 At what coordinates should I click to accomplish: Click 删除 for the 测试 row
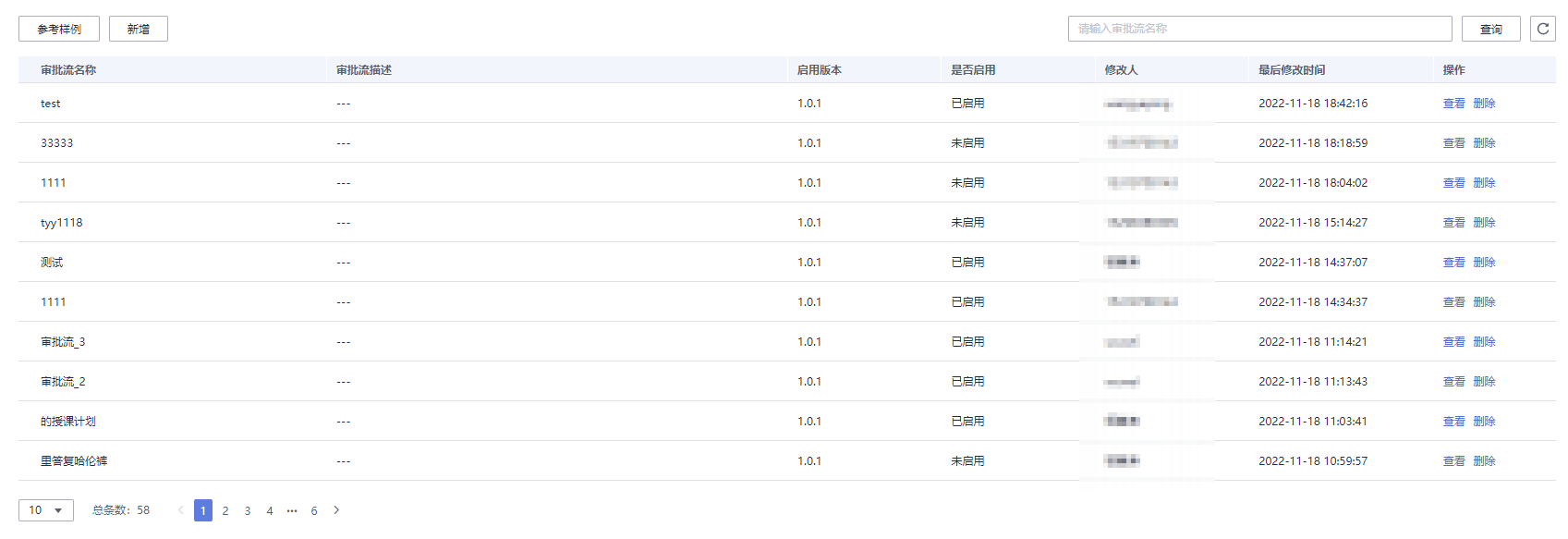pyautogui.click(x=1484, y=263)
